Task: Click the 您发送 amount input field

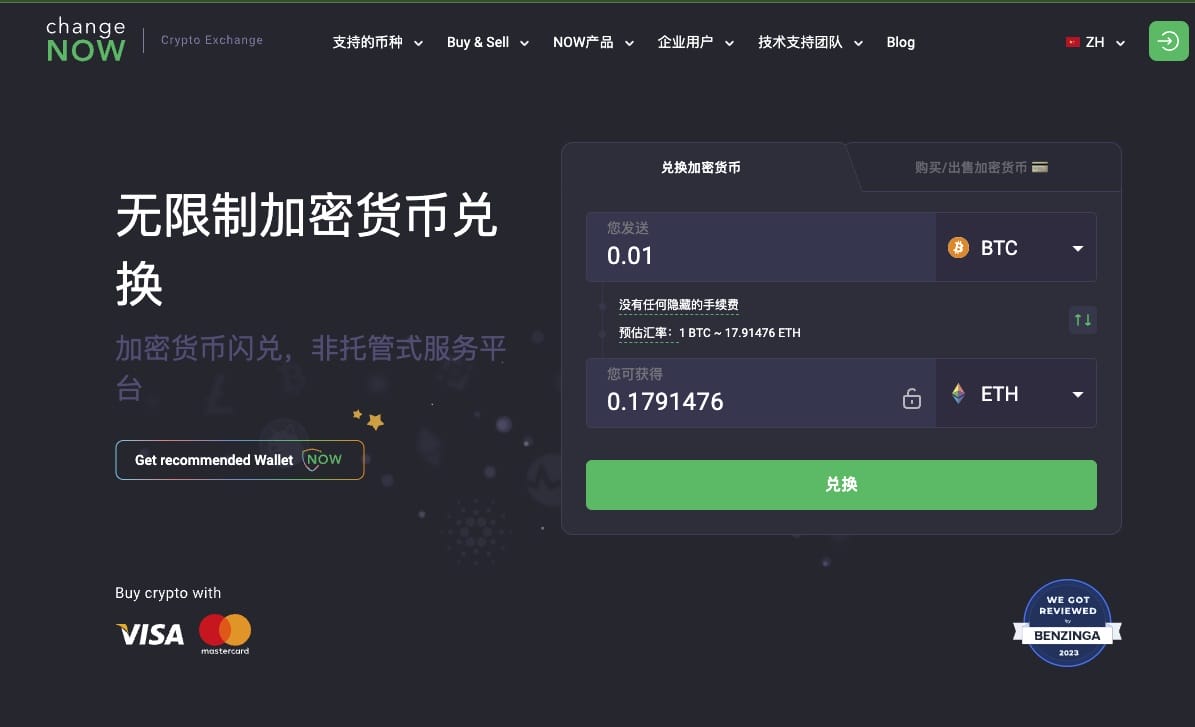Action: tap(761, 248)
